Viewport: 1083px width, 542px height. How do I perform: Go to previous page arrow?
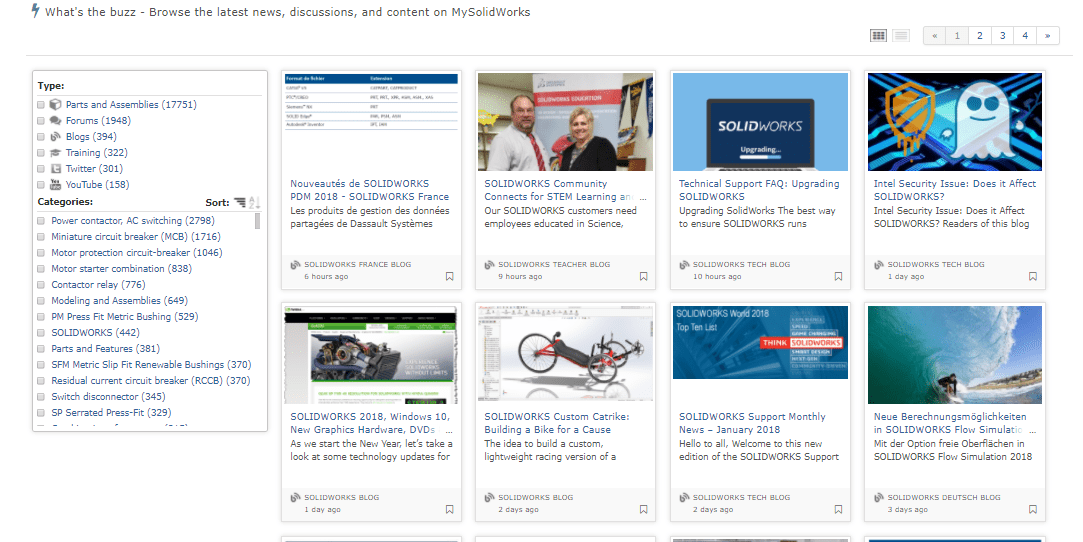[935, 36]
